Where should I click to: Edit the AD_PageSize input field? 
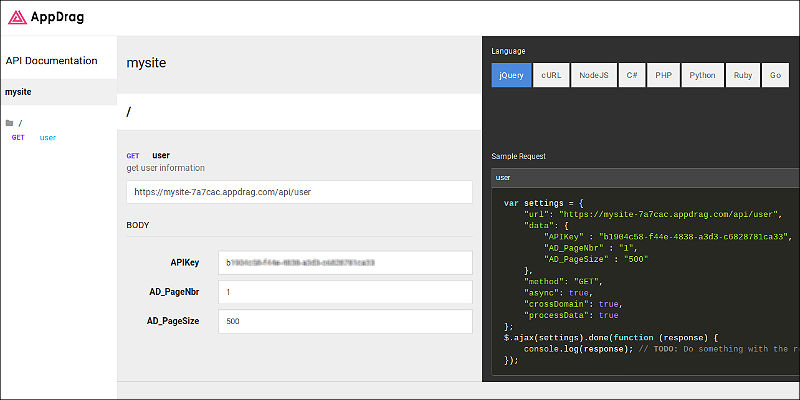tap(345, 321)
